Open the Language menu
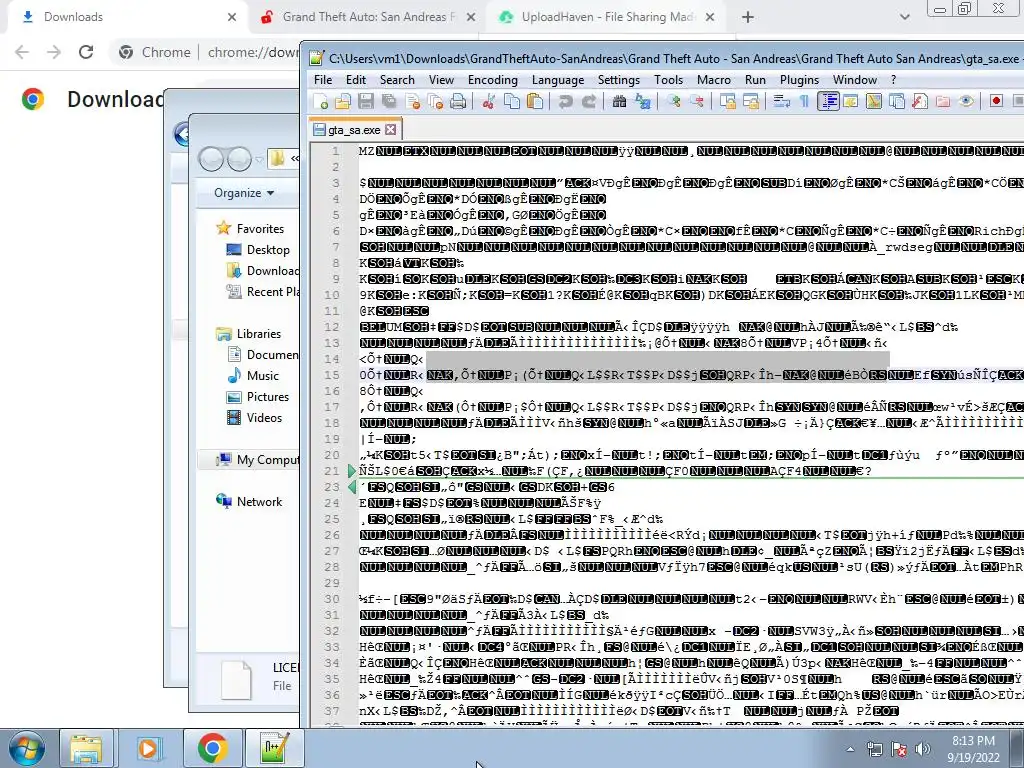1024x768 pixels. [558, 80]
